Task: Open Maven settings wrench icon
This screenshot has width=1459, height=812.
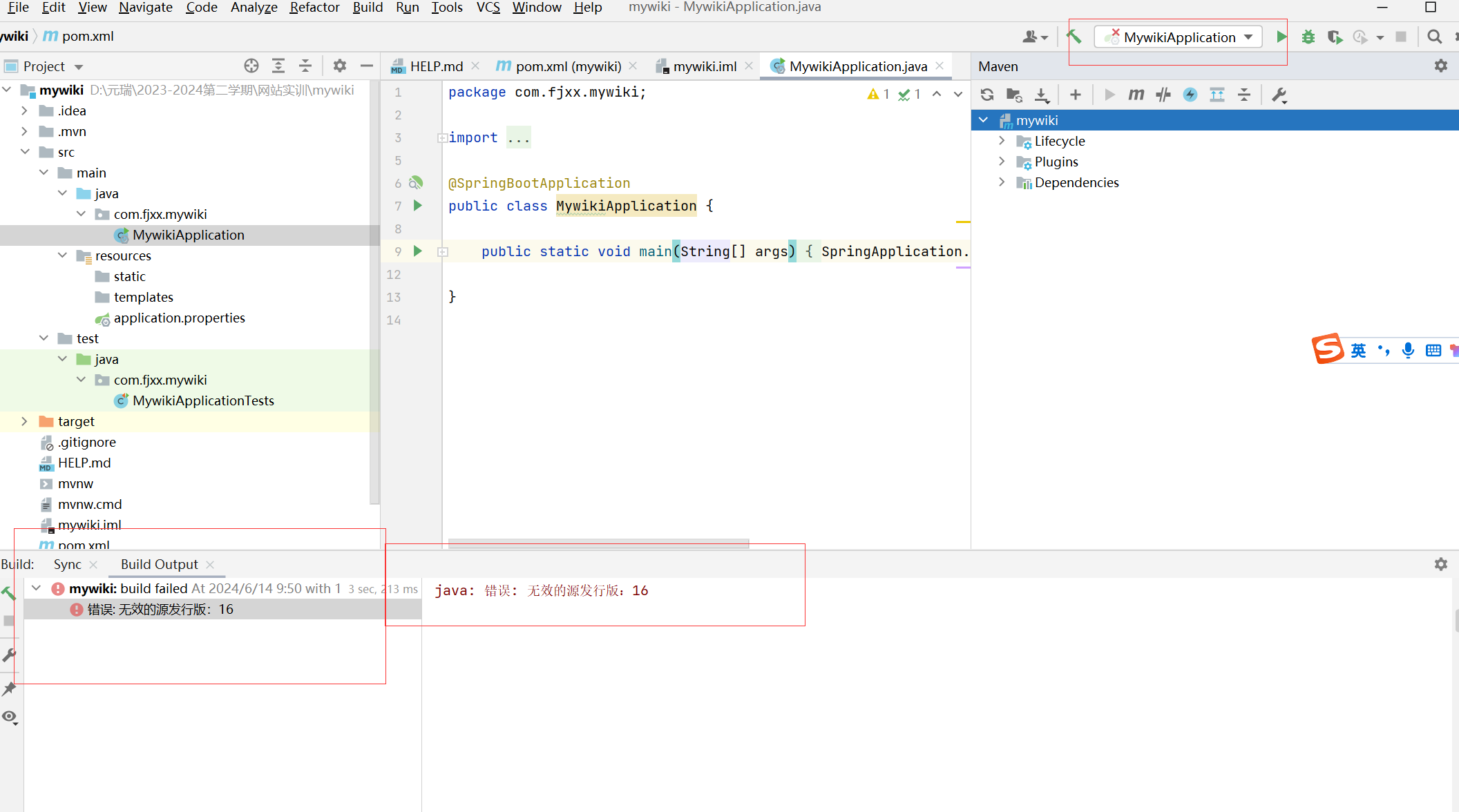Action: coord(1279,95)
